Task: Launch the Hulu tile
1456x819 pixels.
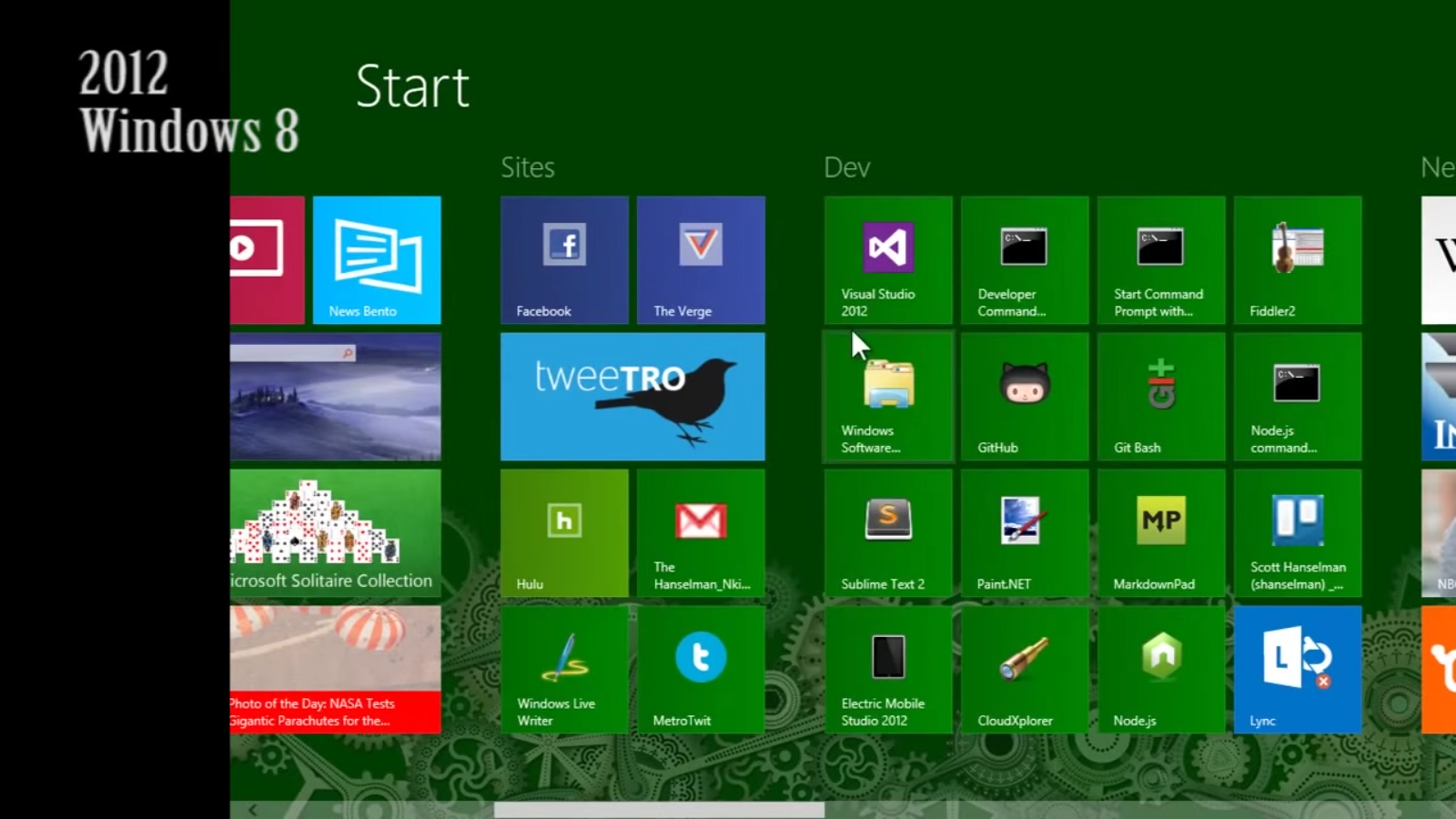Action: pos(564,533)
